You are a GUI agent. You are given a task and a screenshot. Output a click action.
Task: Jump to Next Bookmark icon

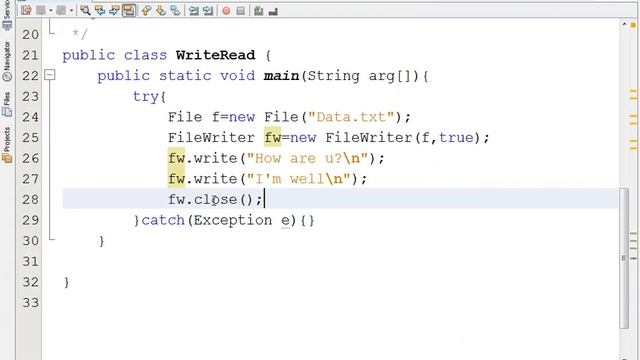[161, 11]
